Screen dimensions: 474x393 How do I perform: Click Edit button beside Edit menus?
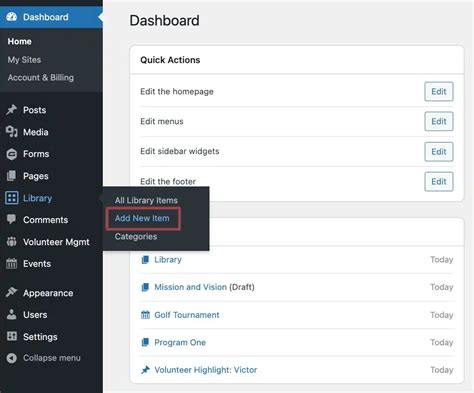pyautogui.click(x=439, y=121)
